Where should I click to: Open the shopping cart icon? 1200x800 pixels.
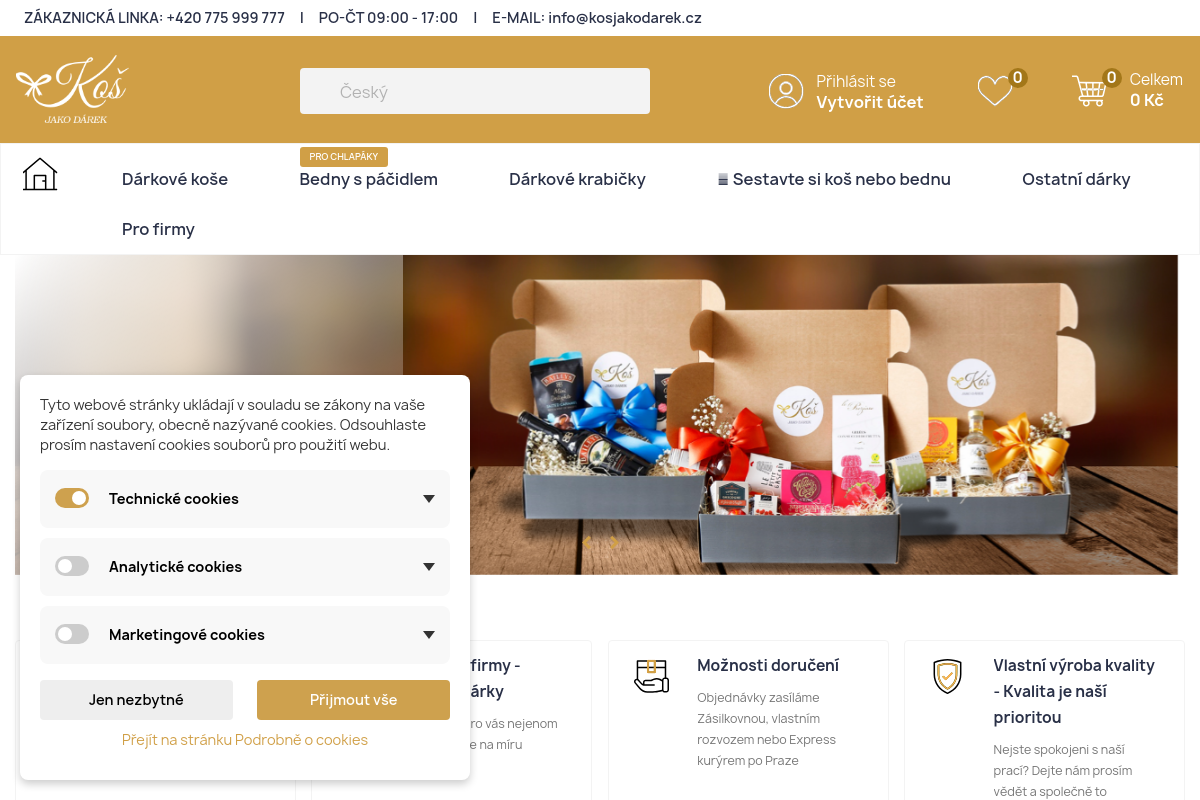pos(1090,91)
